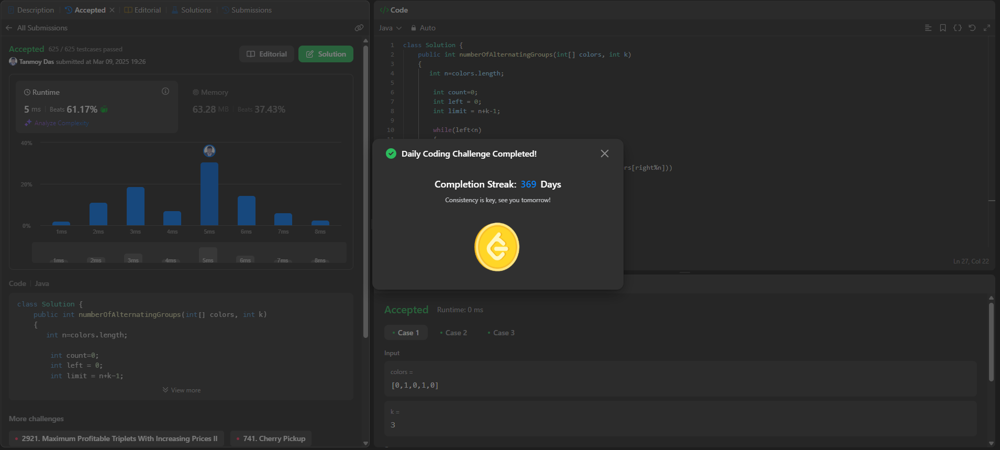Close the Daily Coding Challenge popup
The width and height of the screenshot is (1000, 450).
pyautogui.click(x=604, y=154)
